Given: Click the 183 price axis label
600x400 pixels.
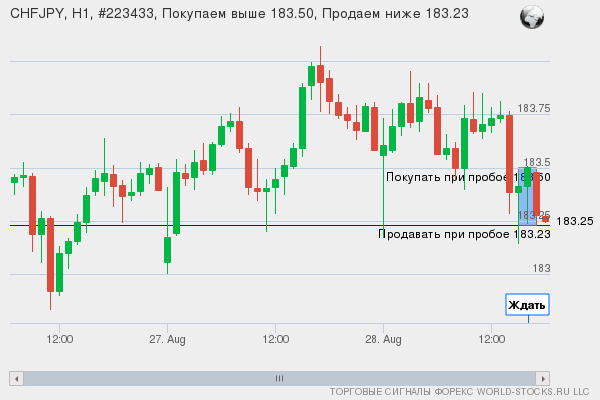Looking at the screenshot, I should (541, 269).
